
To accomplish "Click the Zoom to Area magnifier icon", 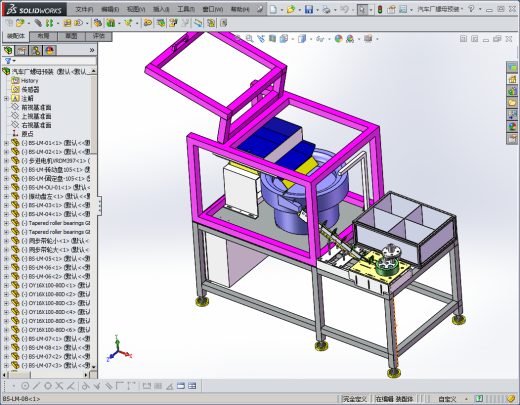I will pyautogui.click(x=249, y=39).
